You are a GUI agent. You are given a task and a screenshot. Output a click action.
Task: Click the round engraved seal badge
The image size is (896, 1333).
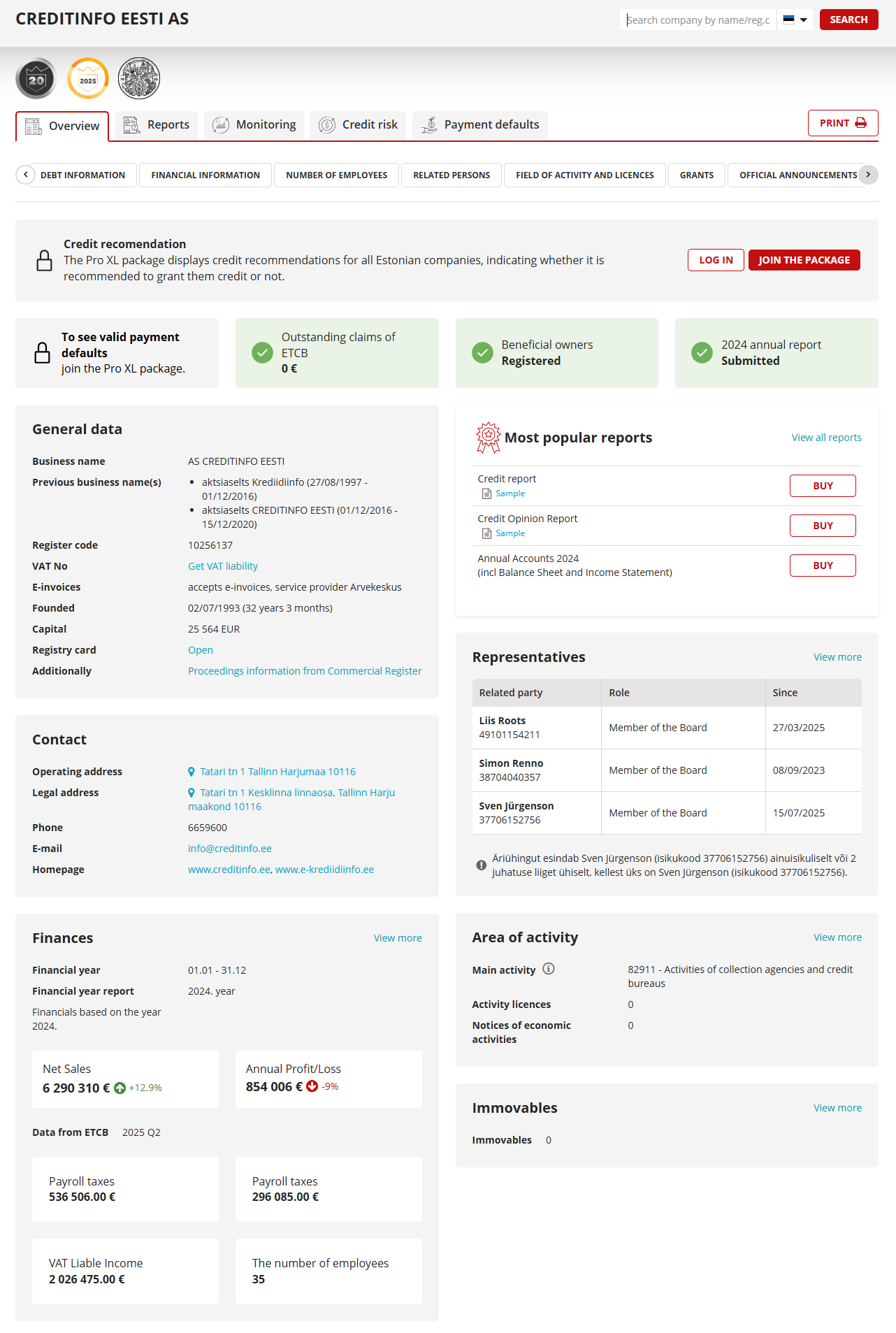click(x=139, y=79)
